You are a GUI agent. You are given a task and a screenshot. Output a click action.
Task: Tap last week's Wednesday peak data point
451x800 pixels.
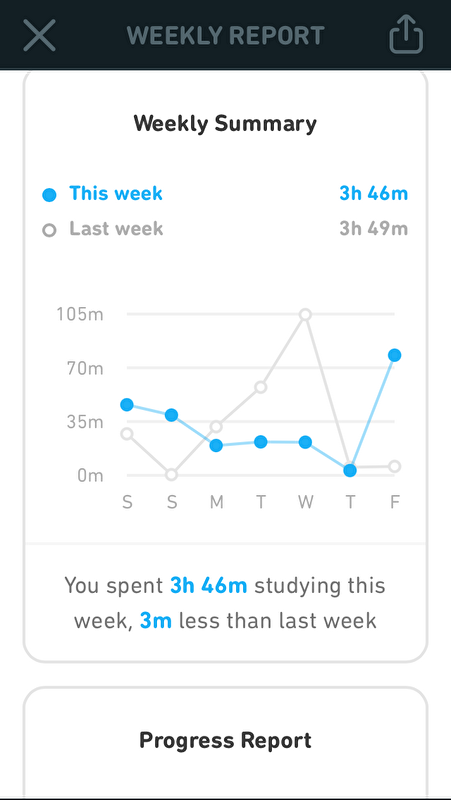click(x=305, y=314)
